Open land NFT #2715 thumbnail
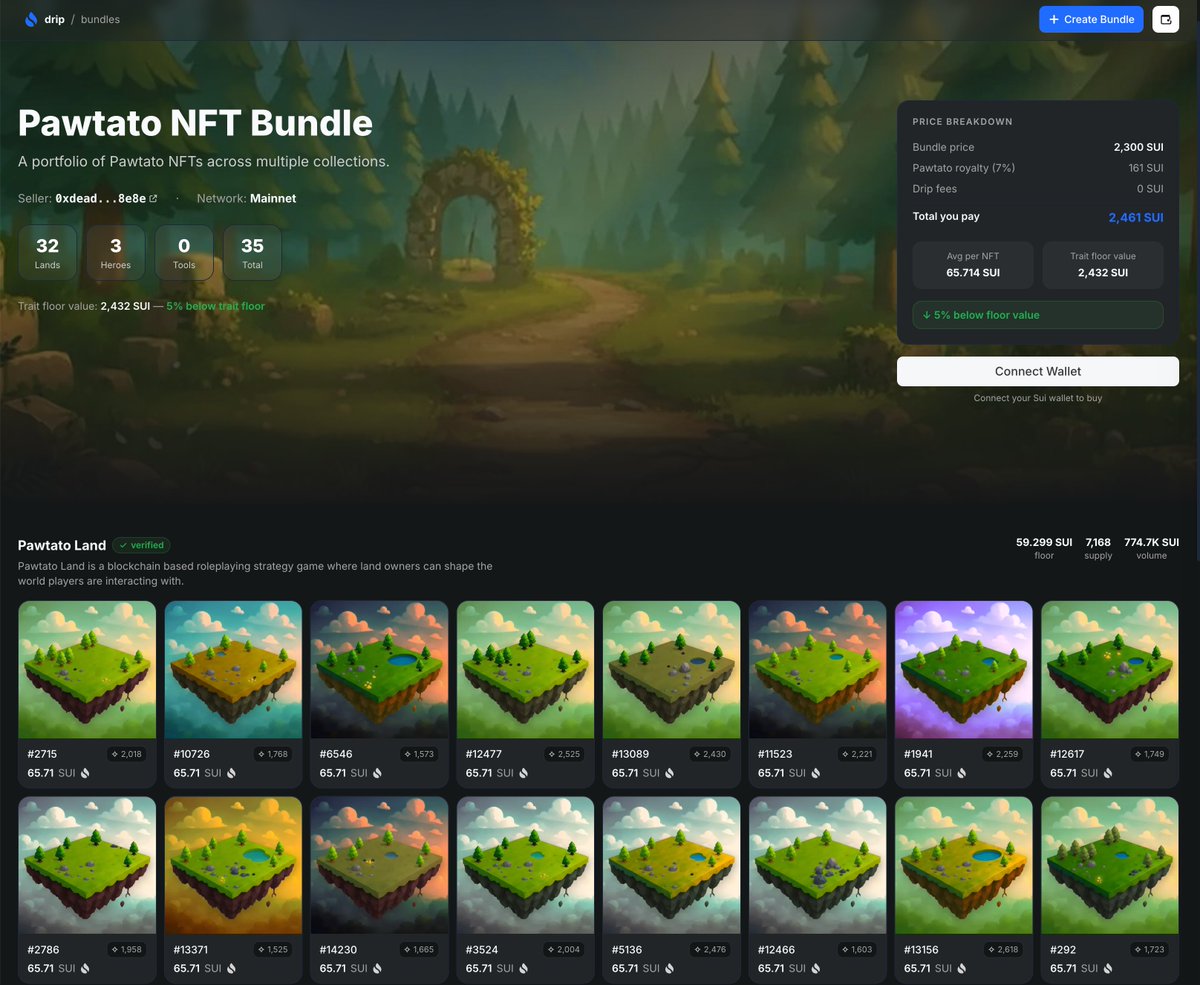 tap(87, 670)
